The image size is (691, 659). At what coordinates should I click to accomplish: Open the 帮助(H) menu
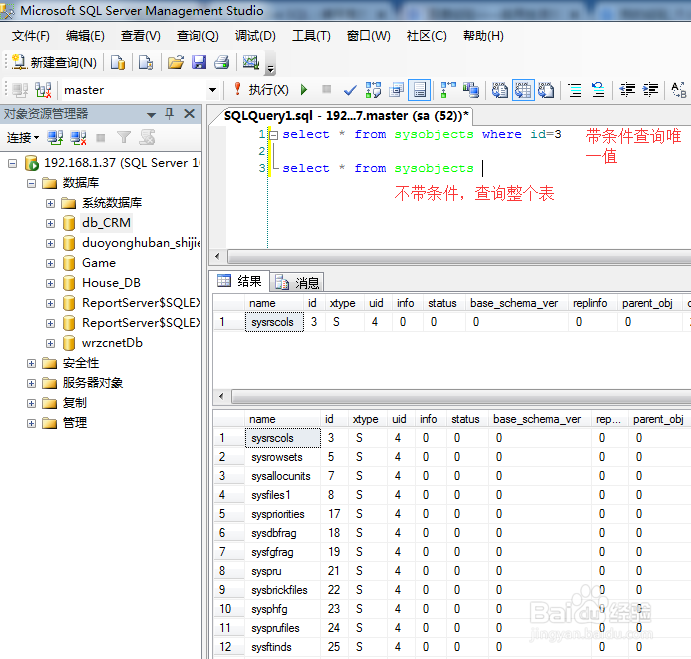483,36
